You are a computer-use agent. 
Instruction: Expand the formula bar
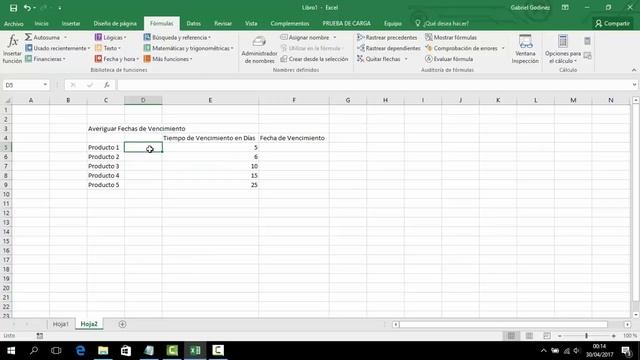click(x=634, y=85)
